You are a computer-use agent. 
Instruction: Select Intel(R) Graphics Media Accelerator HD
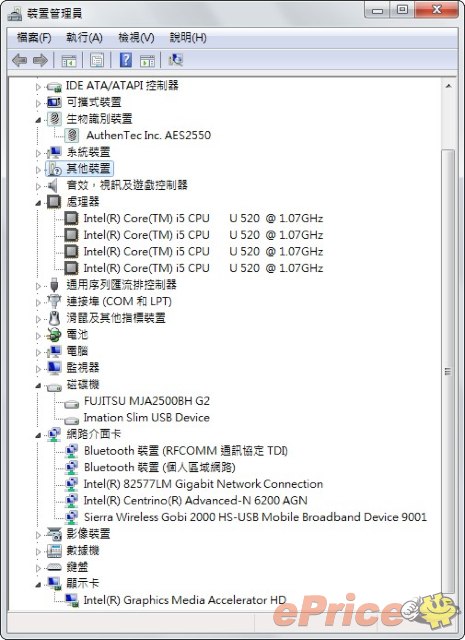coord(185,600)
